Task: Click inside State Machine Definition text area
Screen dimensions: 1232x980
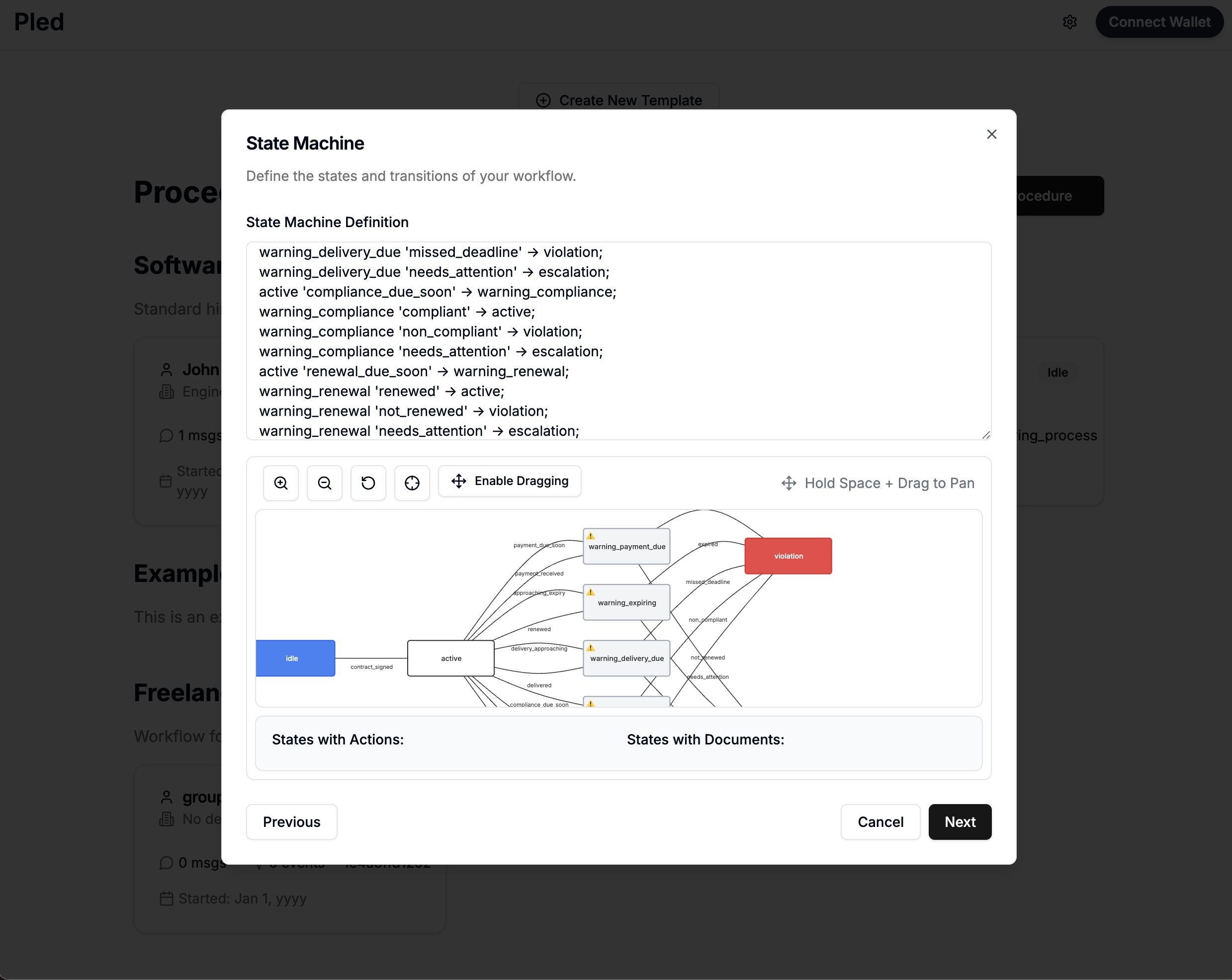Action: (618, 341)
